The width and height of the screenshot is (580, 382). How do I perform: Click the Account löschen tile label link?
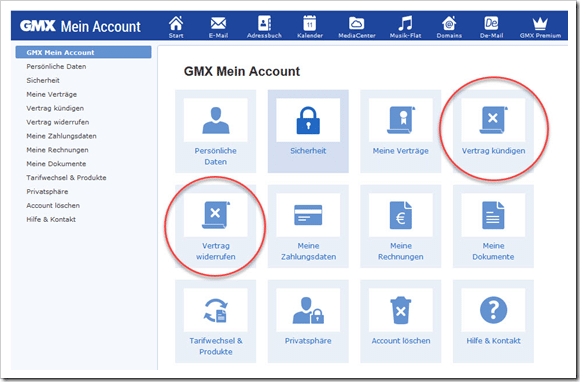pyautogui.click(x=401, y=341)
